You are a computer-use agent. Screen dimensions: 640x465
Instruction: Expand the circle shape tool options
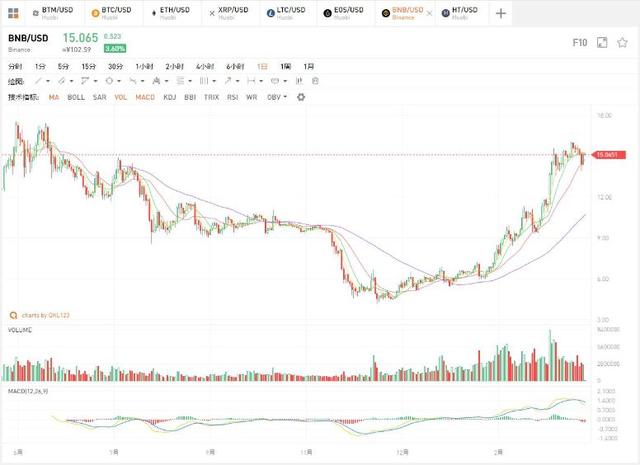[x=119, y=81]
